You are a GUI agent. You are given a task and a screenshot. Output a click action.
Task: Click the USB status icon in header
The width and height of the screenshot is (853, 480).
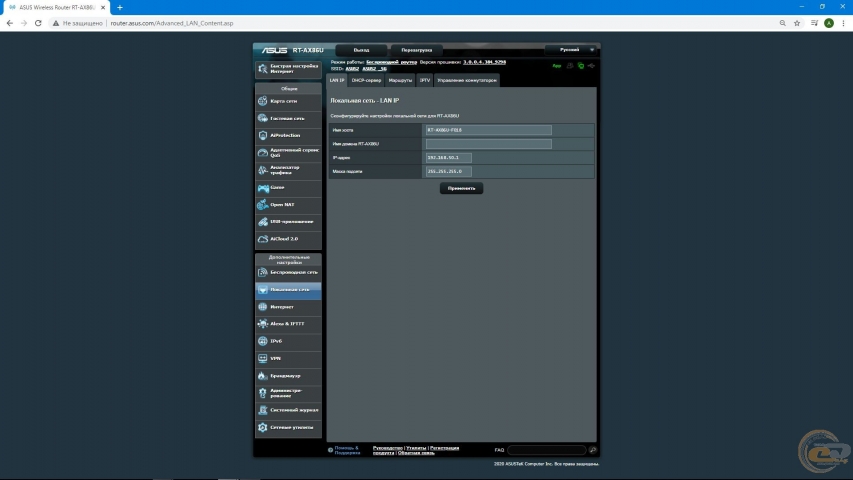591,66
